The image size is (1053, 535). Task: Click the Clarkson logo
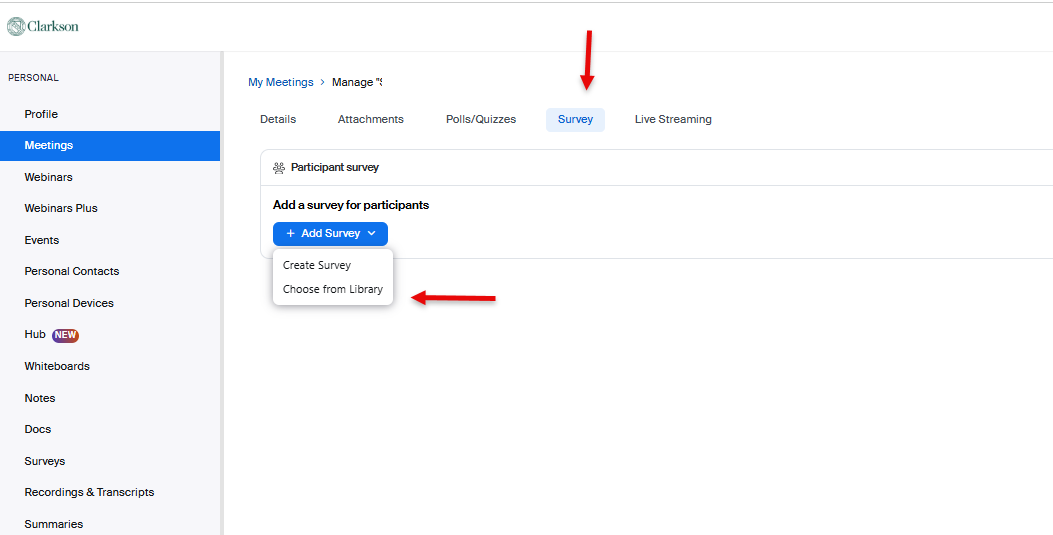coord(43,26)
